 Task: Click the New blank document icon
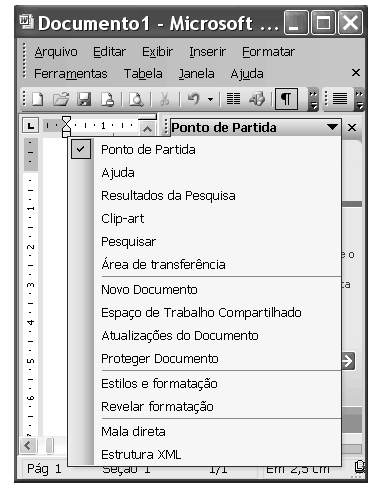pos(37,99)
